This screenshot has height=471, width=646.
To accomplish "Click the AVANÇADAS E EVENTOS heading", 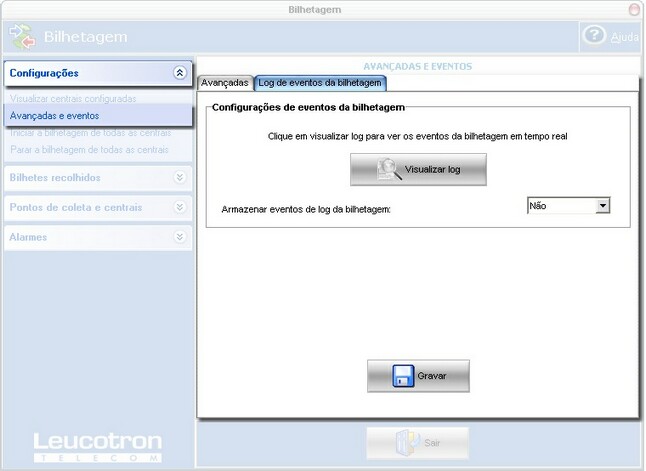I will pos(418,66).
